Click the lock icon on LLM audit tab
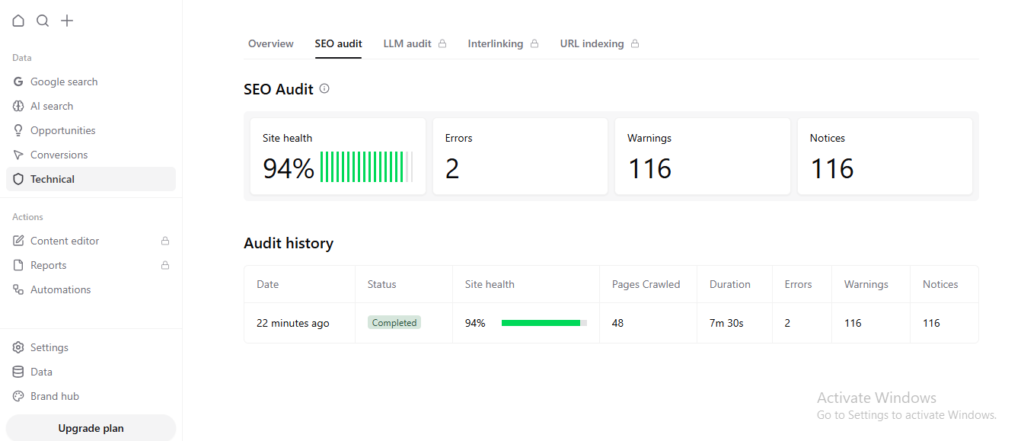The width and height of the screenshot is (1024, 441). point(442,44)
